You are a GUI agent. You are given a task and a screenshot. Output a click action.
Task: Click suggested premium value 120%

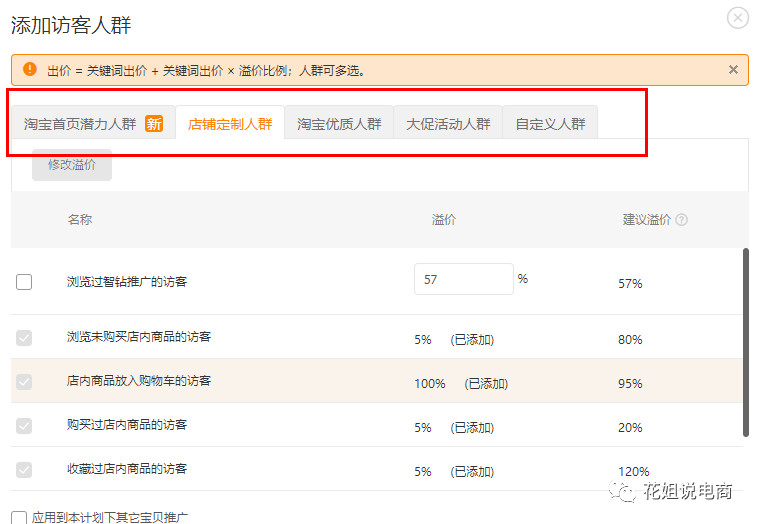(x=633, y=471)
